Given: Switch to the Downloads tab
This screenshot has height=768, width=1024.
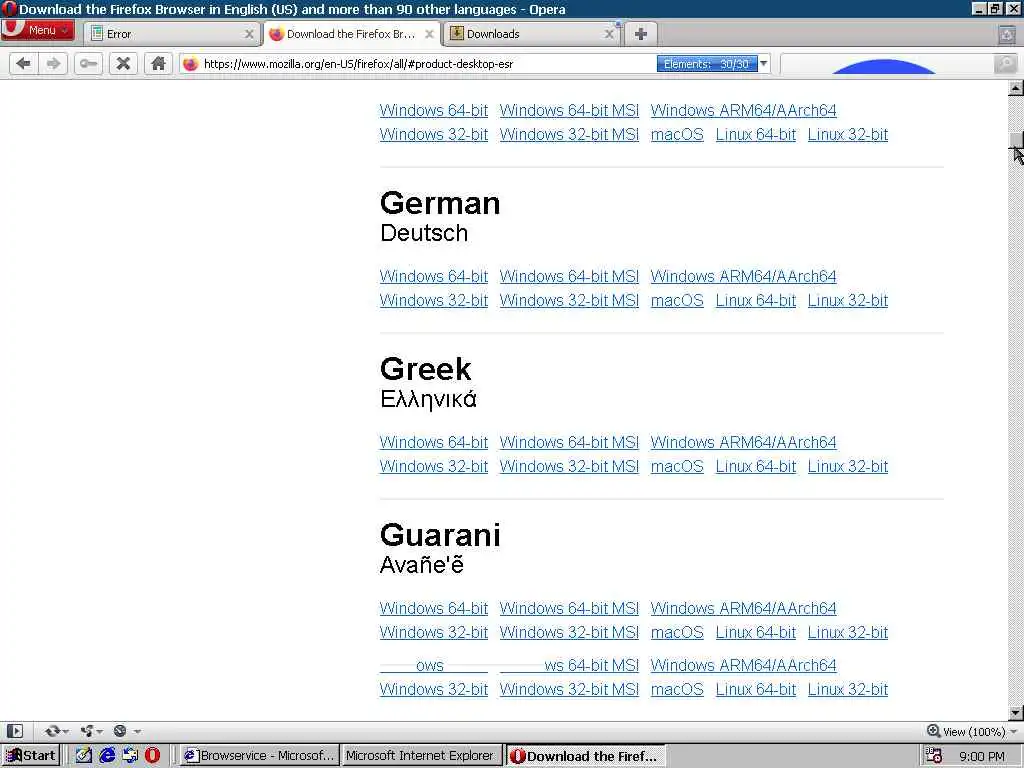Looking at the screenshot, I should pos(532,34).
